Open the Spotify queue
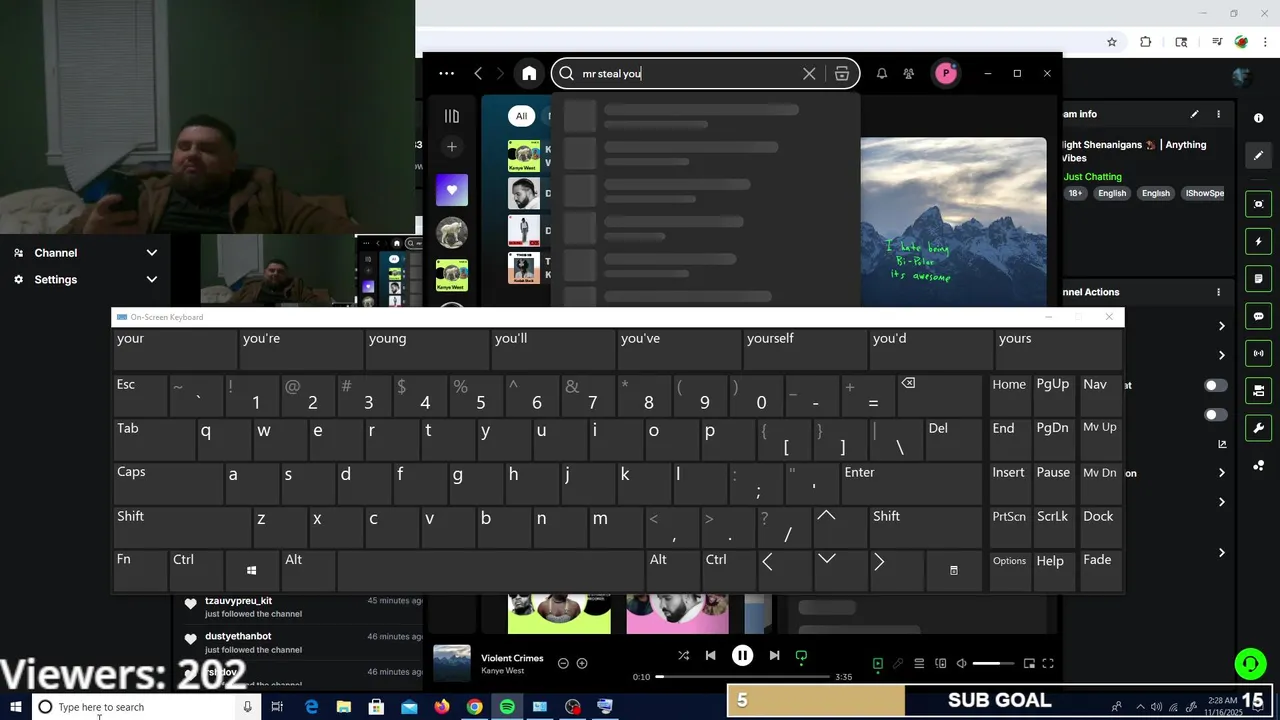Viewport: 1280px width, 720px height. [919, 663]
